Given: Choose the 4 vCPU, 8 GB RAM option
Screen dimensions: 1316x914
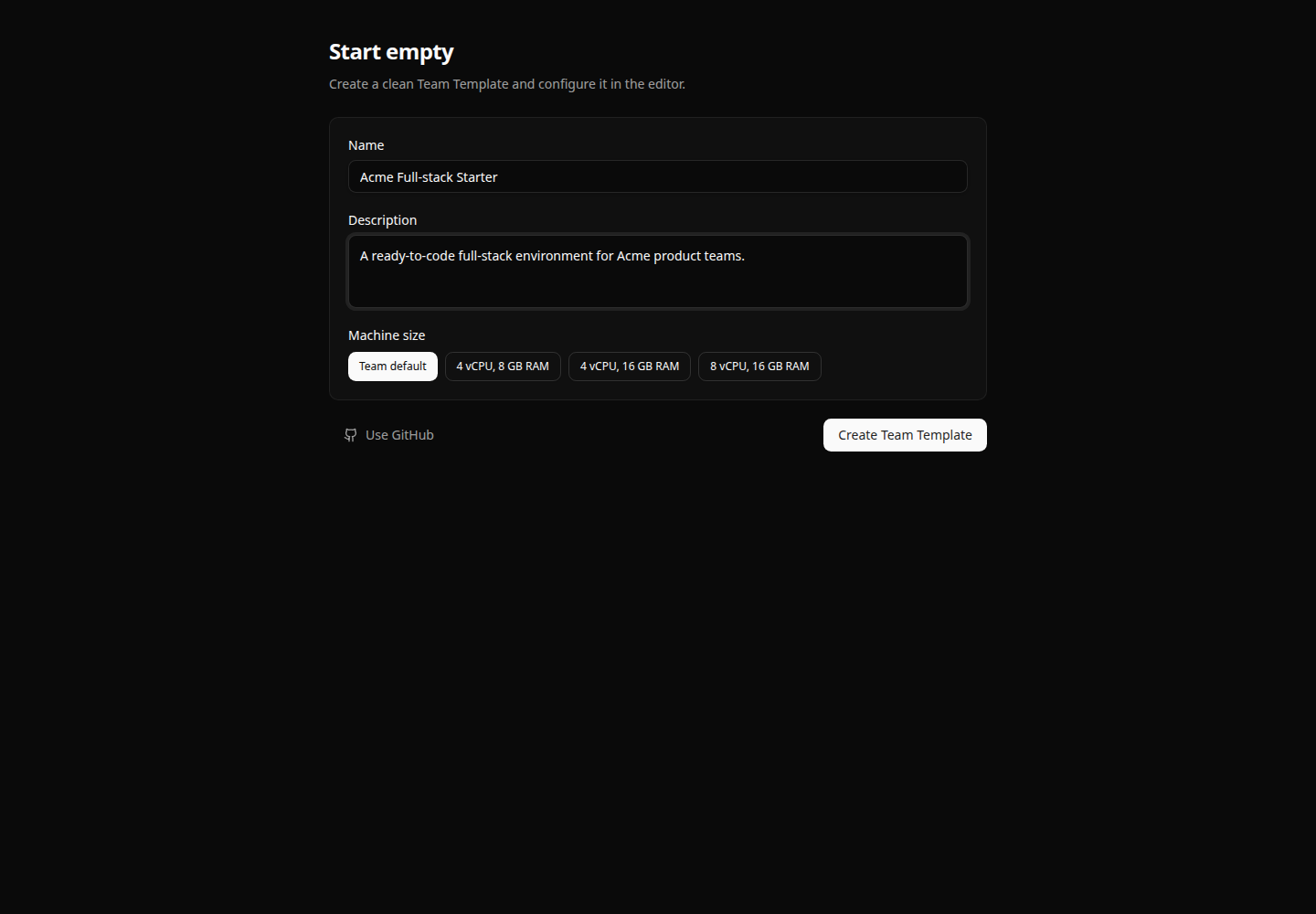Looking at the screenshot, I should click(503, 367).
